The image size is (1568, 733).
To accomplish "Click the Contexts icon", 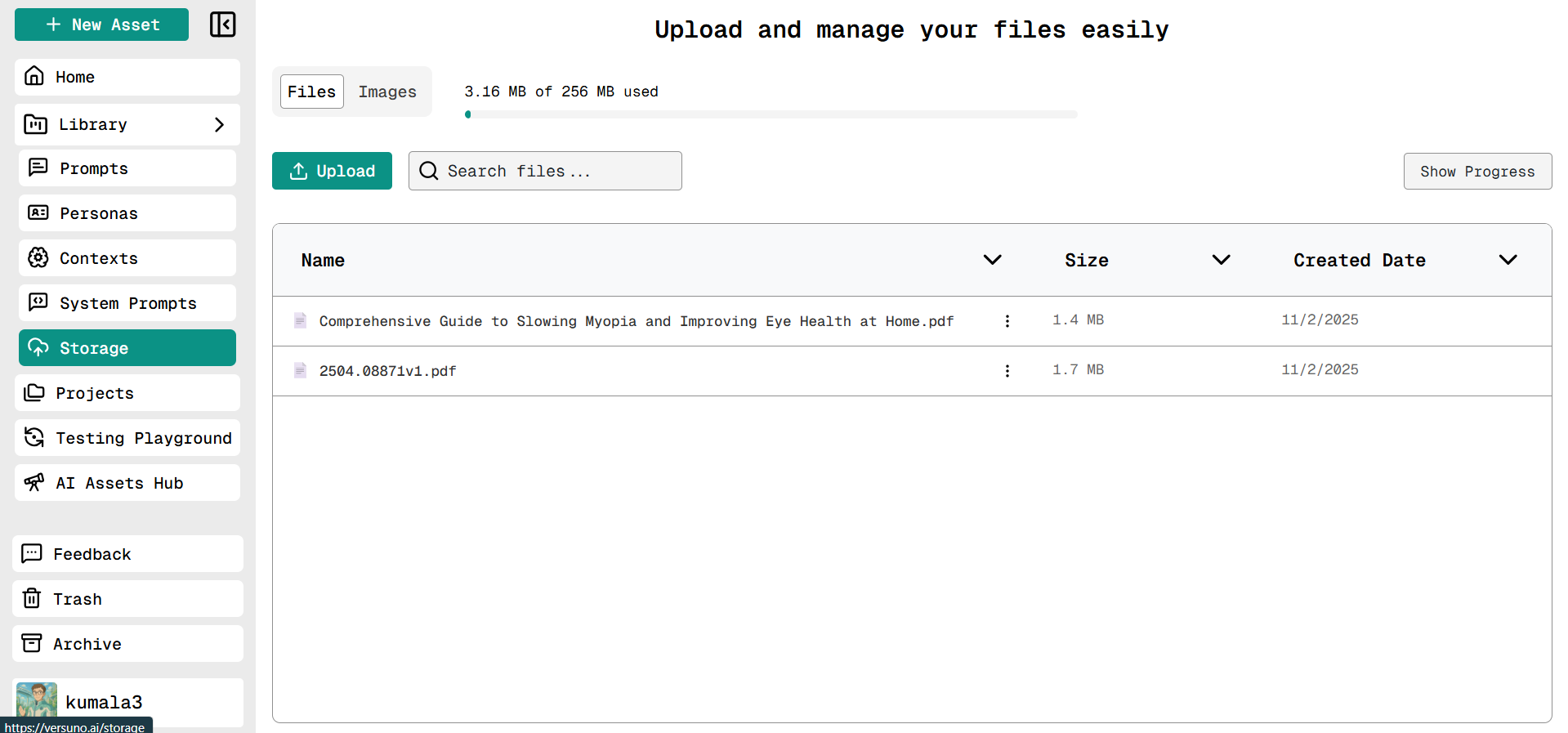I will 38,257.
